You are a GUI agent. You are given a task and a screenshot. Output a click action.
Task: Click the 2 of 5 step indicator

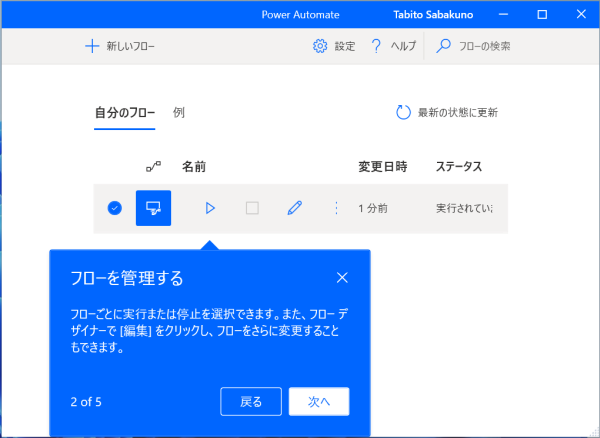pos(86,402)
